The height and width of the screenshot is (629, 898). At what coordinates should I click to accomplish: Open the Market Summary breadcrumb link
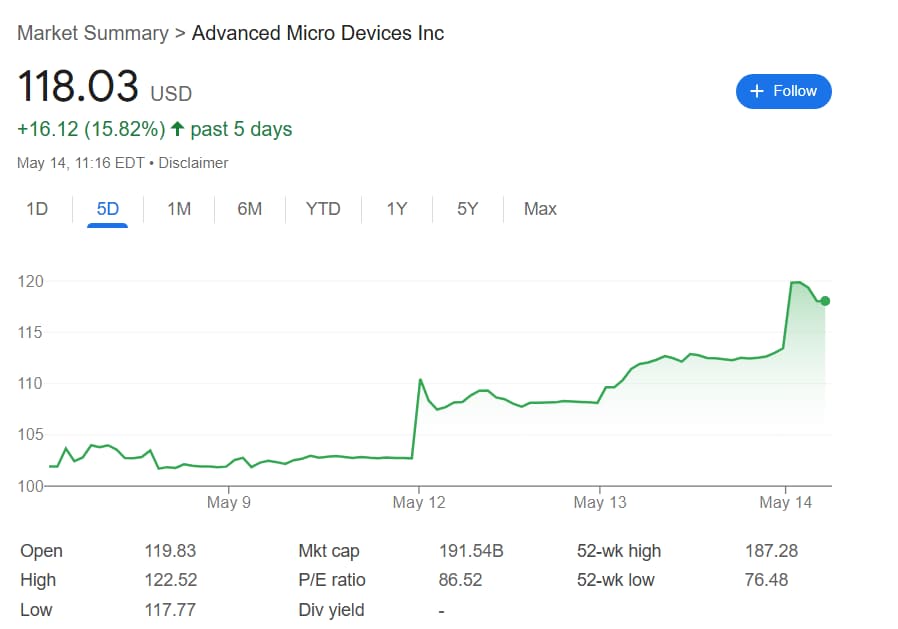point(91,33)
